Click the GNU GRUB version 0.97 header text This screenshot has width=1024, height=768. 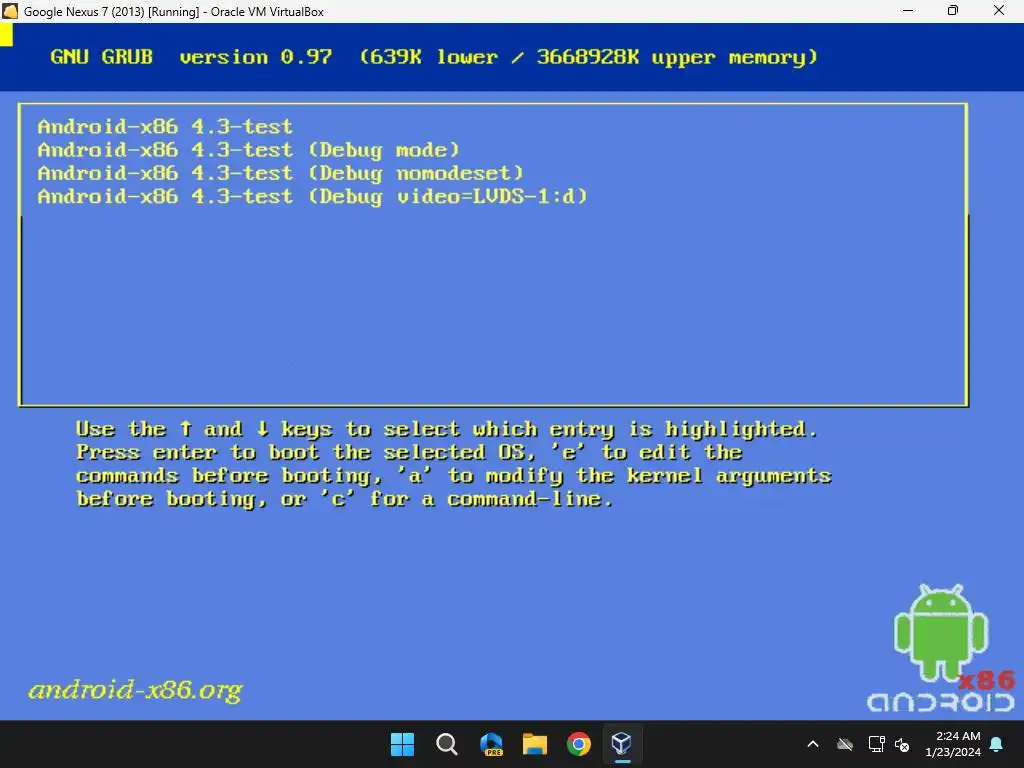coord(434,57)
